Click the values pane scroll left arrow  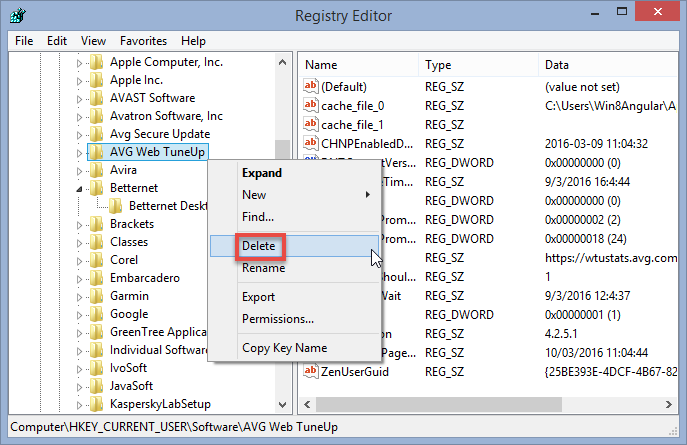pyautogui.click(x=308, y=405)
